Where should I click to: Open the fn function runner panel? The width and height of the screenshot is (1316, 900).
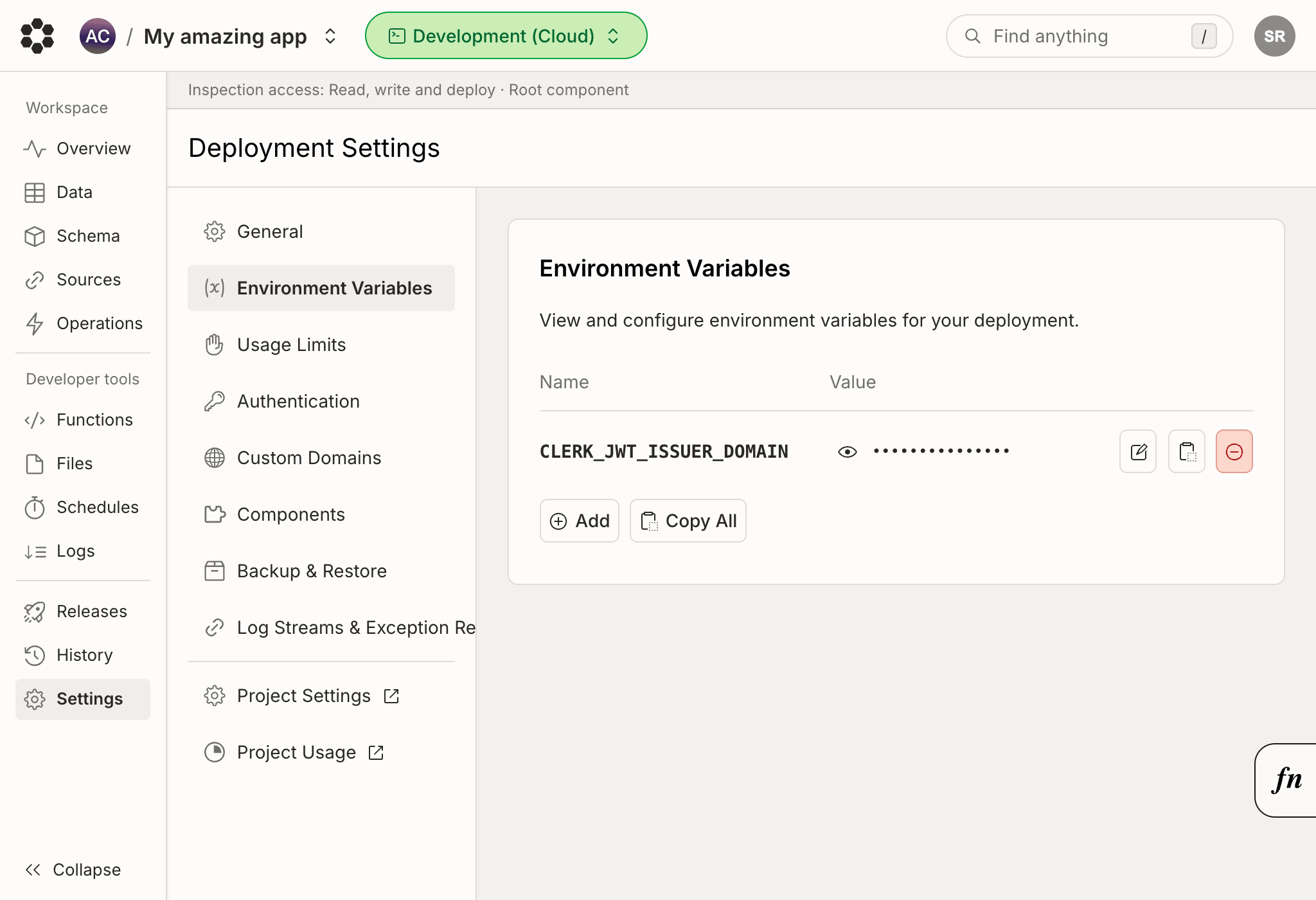point(1286,780)
